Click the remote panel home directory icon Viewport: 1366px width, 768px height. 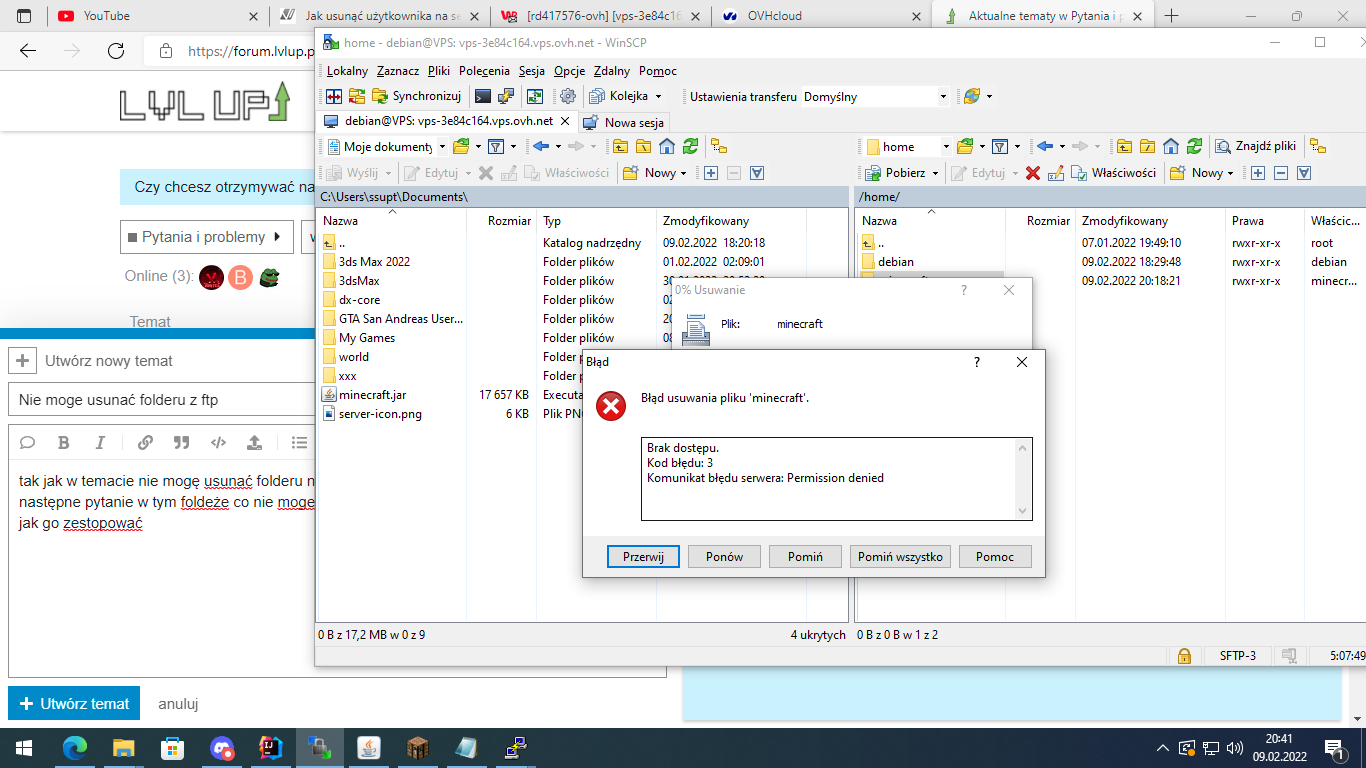click(x=1171, y=146)
